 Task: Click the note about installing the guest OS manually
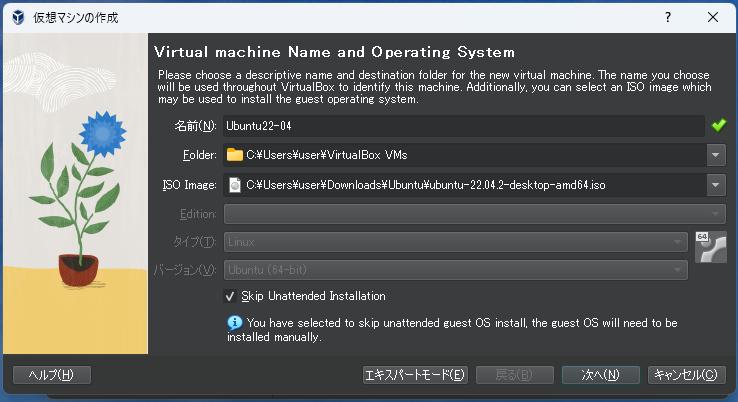point(452,330)
